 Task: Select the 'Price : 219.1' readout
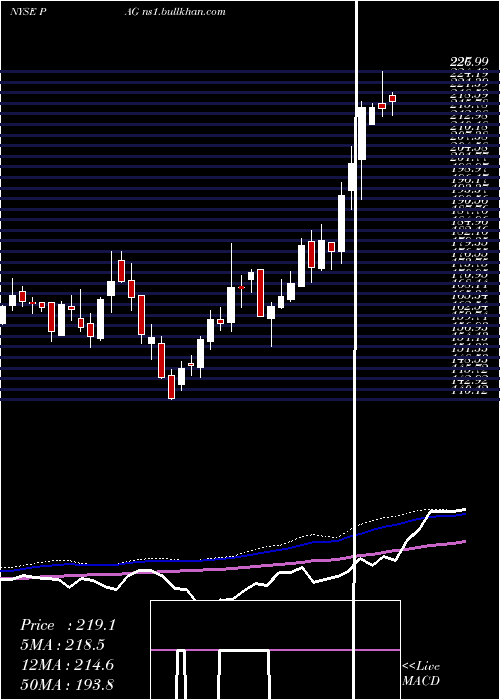(x=68, y=625)
